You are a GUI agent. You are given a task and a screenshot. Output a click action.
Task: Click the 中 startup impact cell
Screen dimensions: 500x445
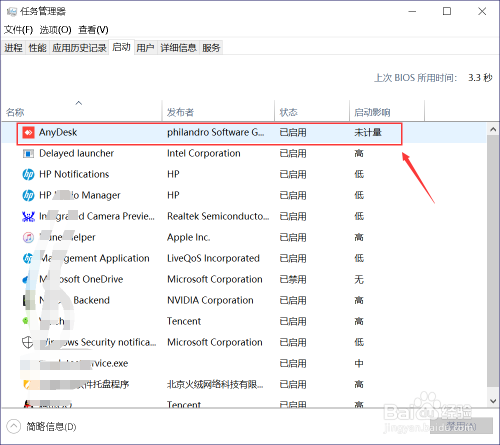(x=359, y=363)
